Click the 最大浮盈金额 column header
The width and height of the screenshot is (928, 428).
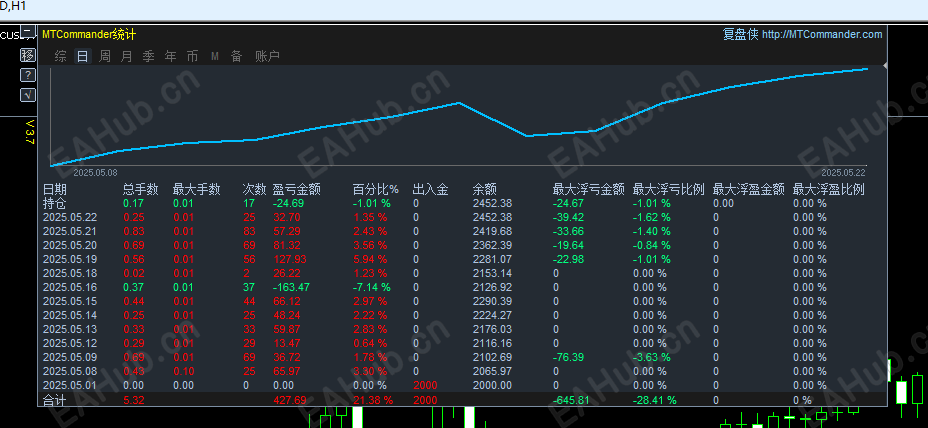749,189
